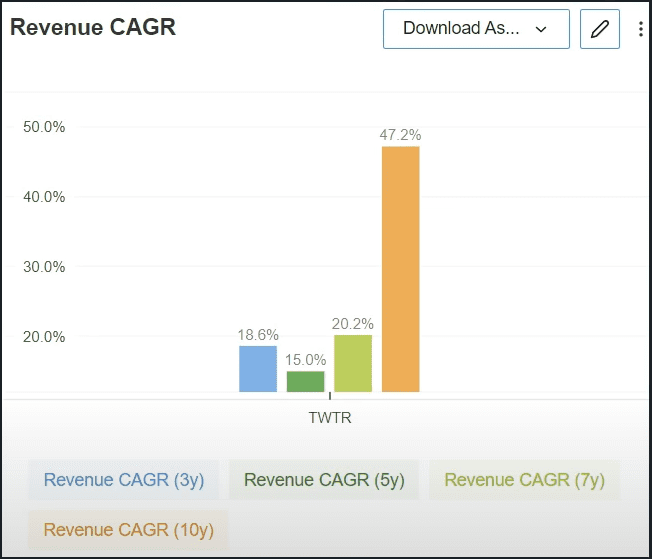This screenshot has height=559, width=652.
Task: Click the 50.0% y-axis label
Action: coord(44,127)
